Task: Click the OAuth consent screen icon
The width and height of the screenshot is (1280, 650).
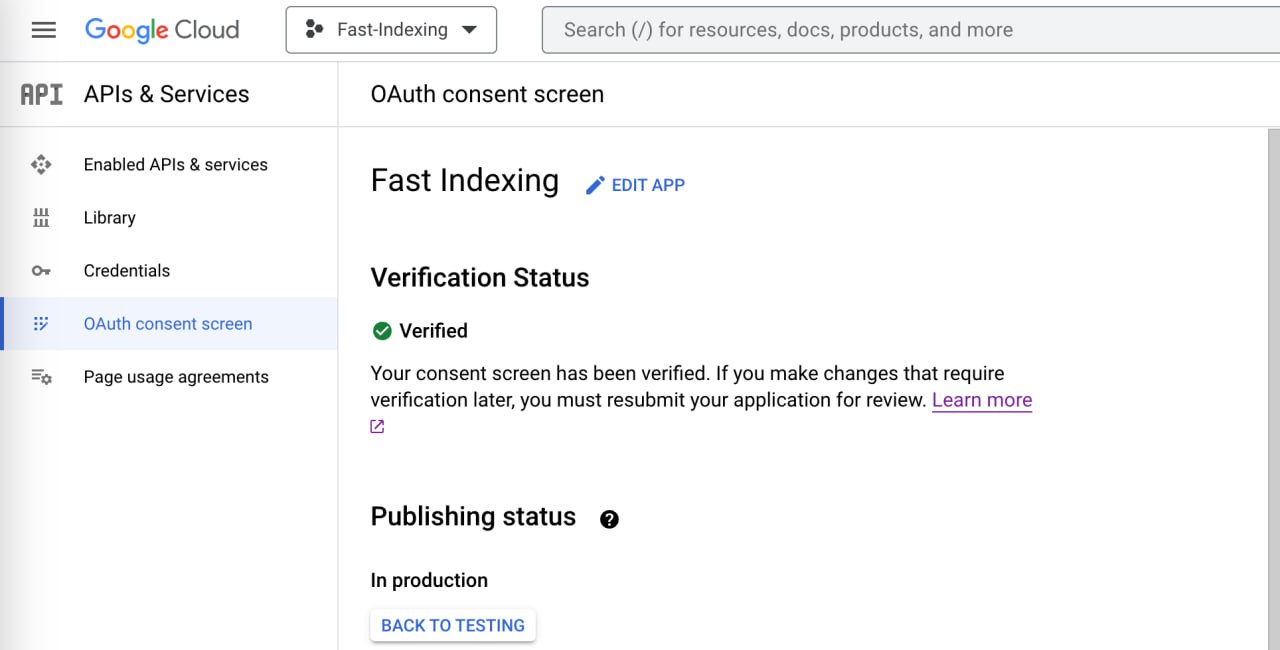Action: 41,324
